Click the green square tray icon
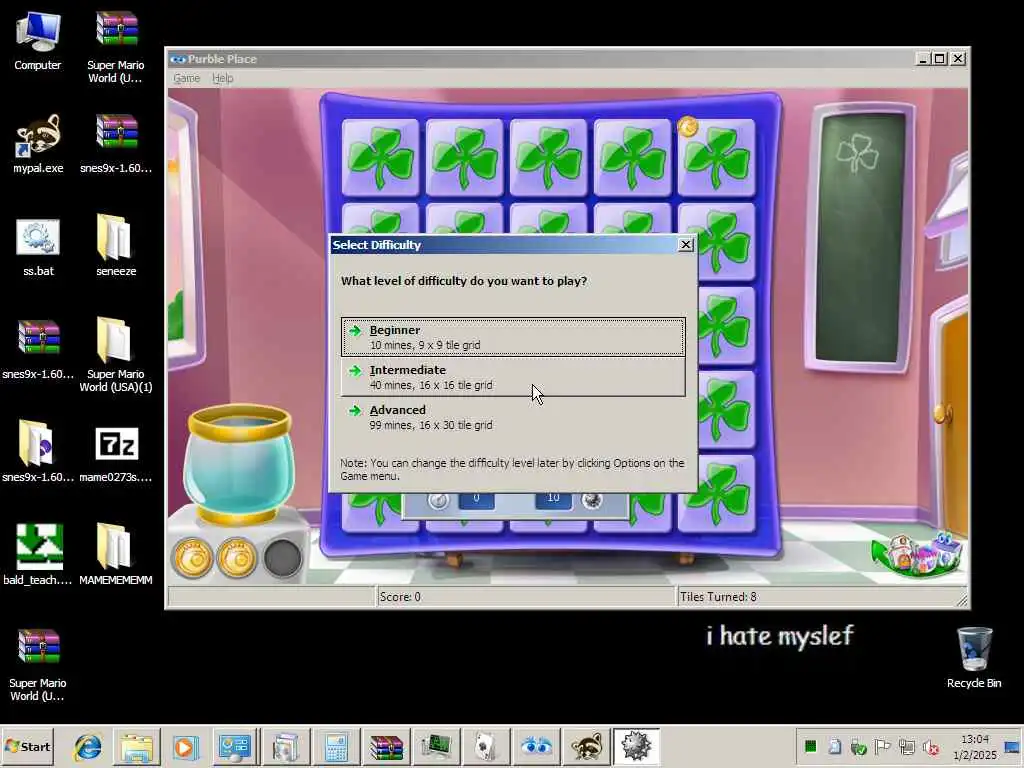Image resolution: width=1024 pixels, height=768 pixels. click(810, 746)
